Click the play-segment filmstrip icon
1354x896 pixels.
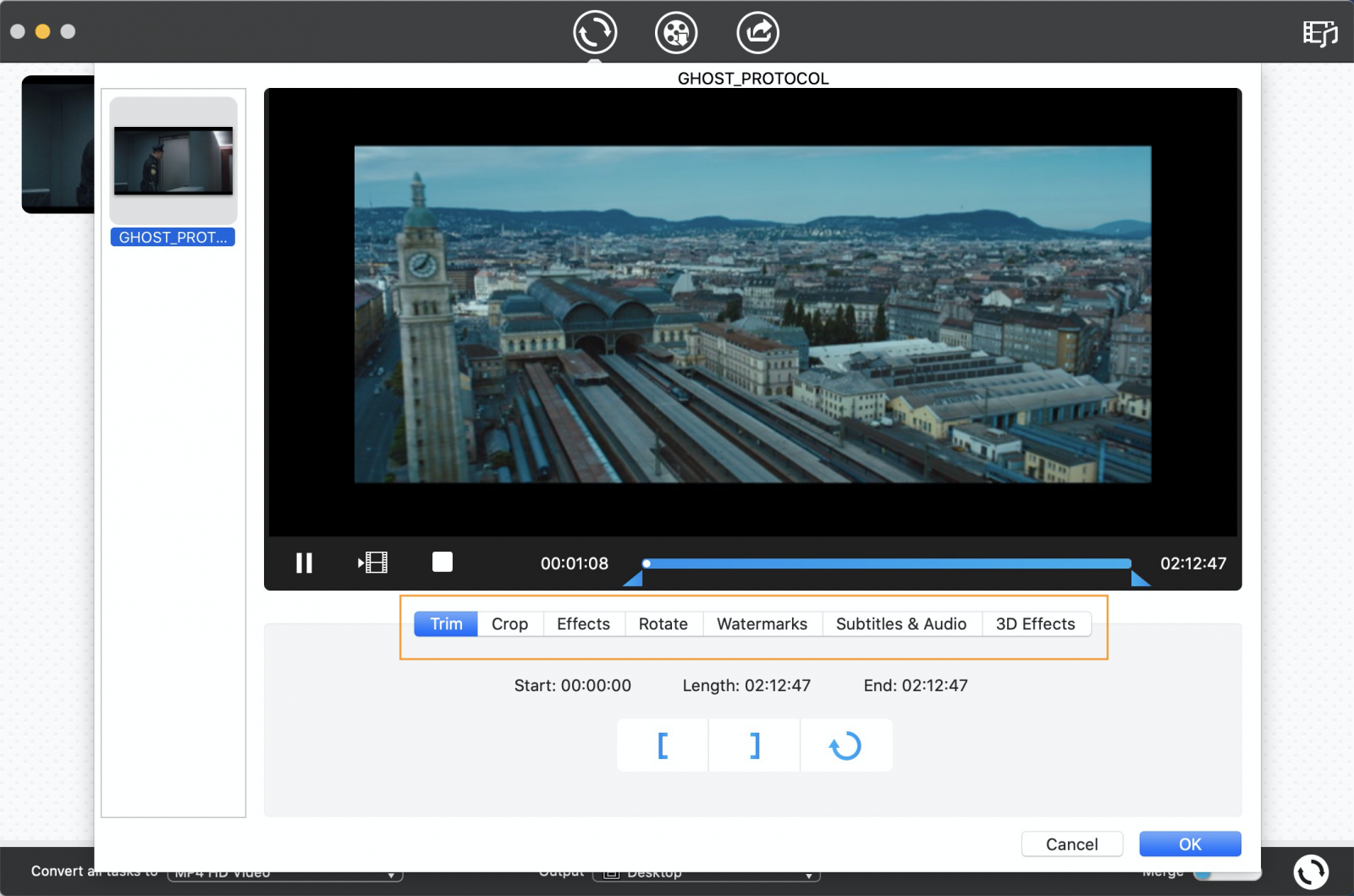372,563
